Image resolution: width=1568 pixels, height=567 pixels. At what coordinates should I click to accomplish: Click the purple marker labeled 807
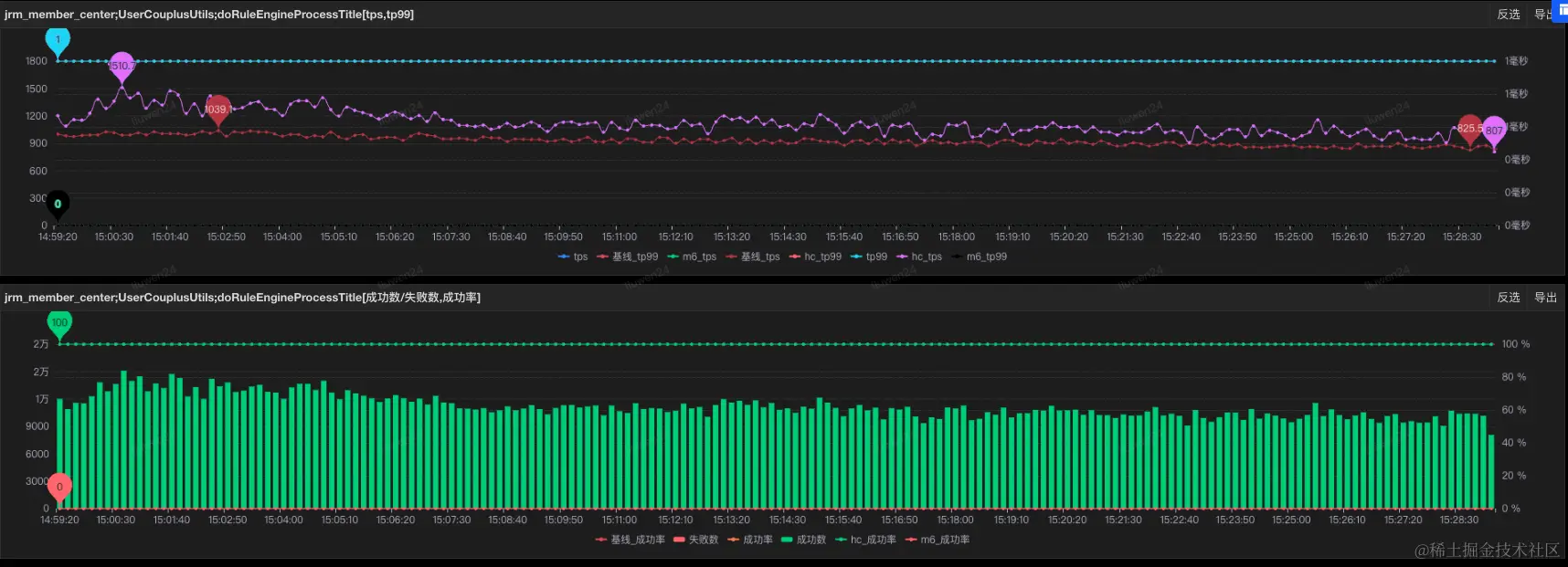coord(1494,131)
